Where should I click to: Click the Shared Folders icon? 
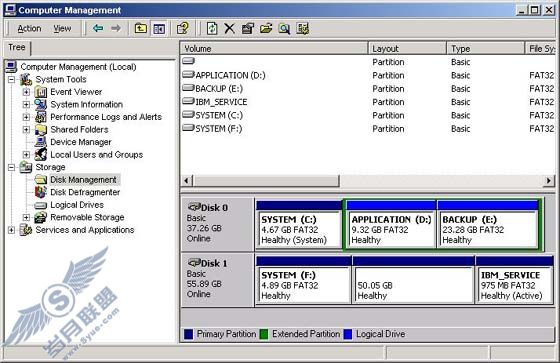click(41, 130)
